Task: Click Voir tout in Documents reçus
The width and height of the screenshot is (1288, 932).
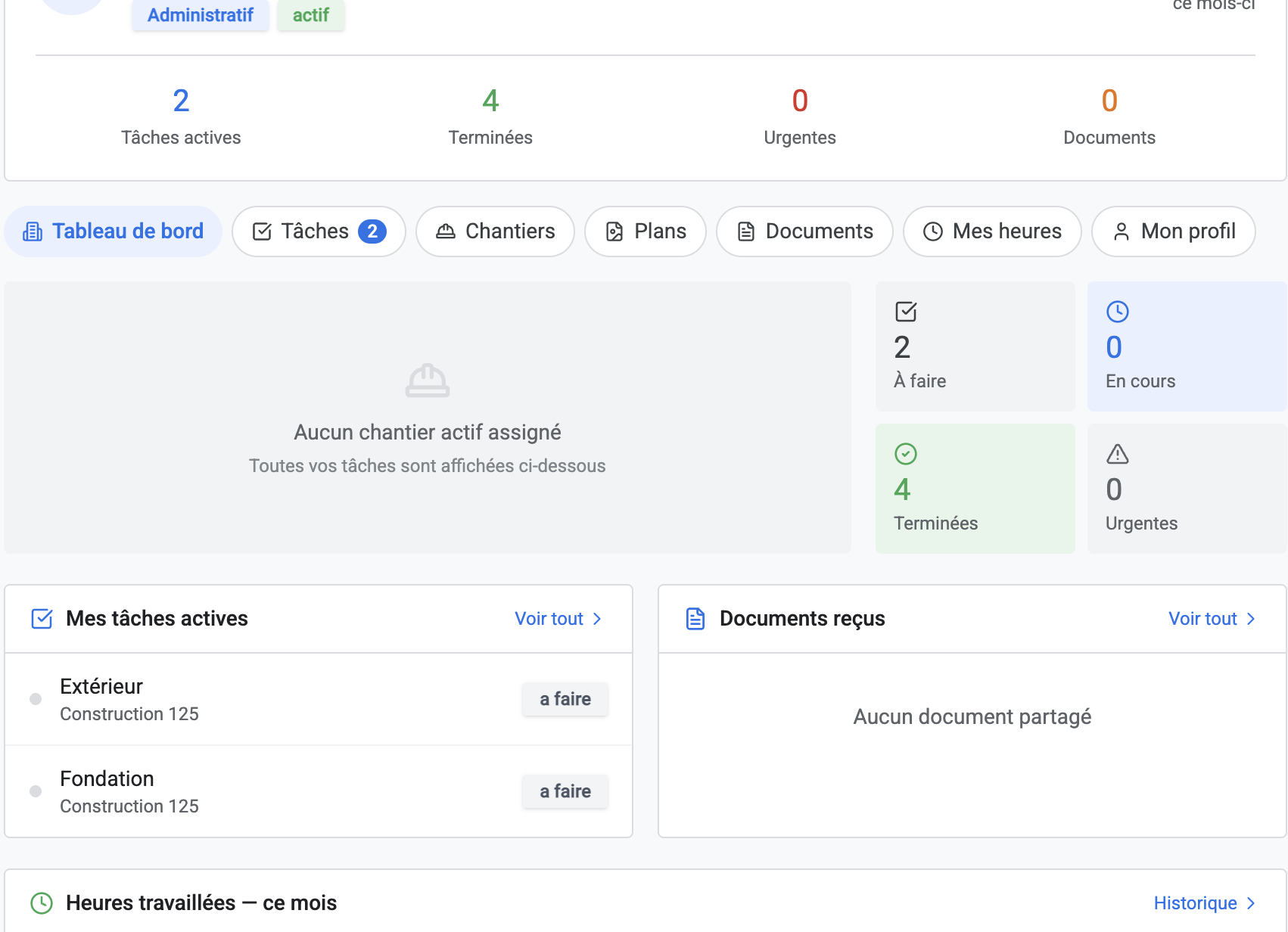Action: [x=1203, y=619]
